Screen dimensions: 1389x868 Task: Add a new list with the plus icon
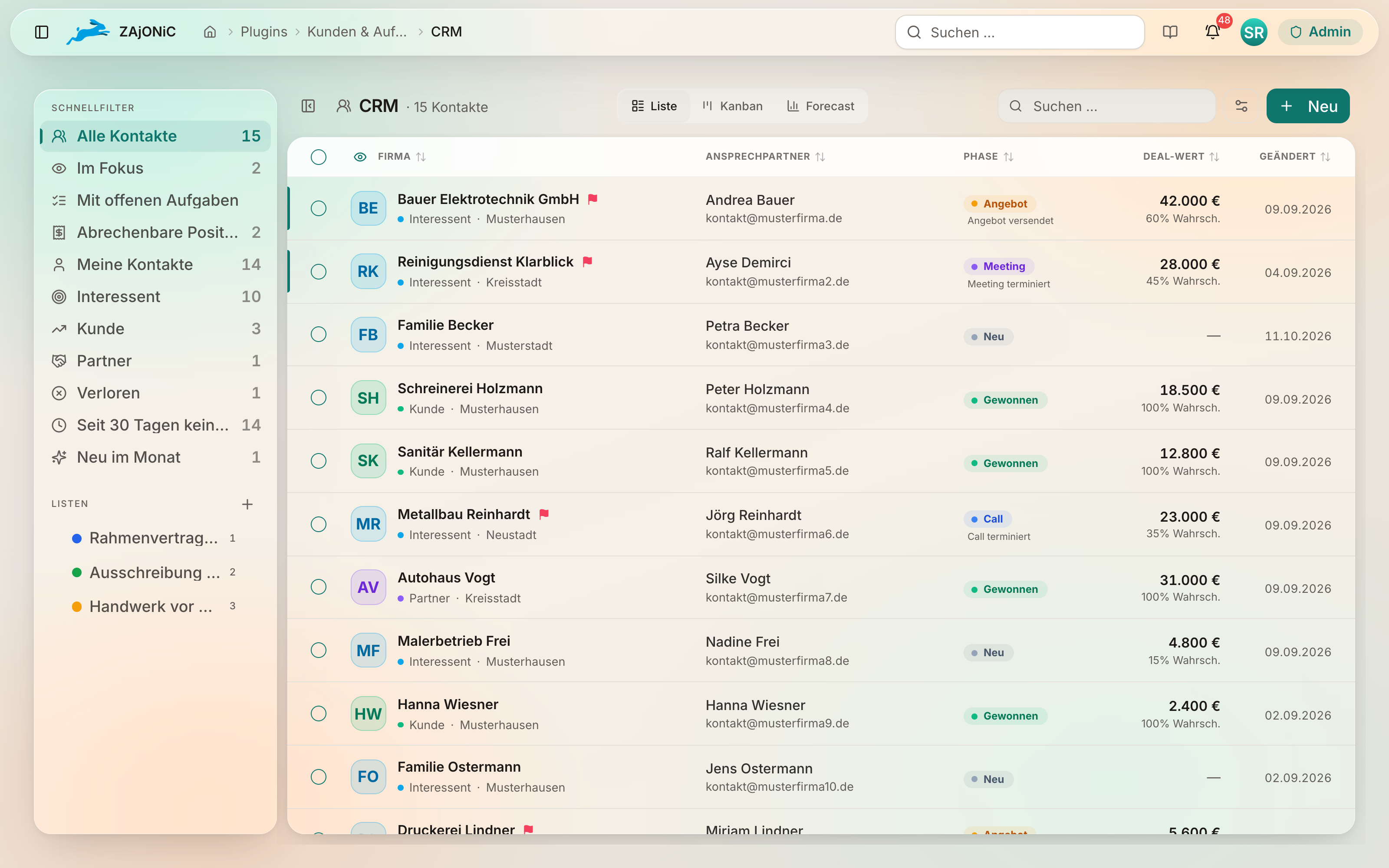[247, 504]
